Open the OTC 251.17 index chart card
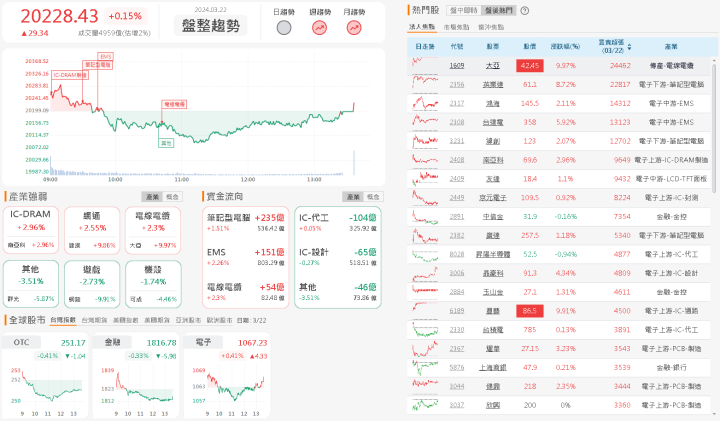This screenshot has height=421, width=720. tap(45, 376)
